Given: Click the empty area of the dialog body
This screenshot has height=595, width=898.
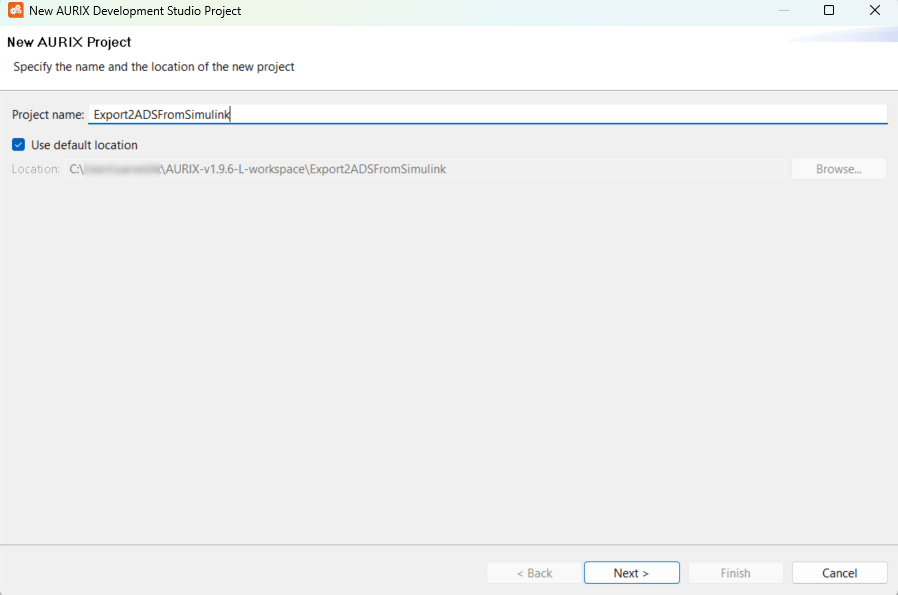Looking at the screenshot, I should click(x=448, y=360).
